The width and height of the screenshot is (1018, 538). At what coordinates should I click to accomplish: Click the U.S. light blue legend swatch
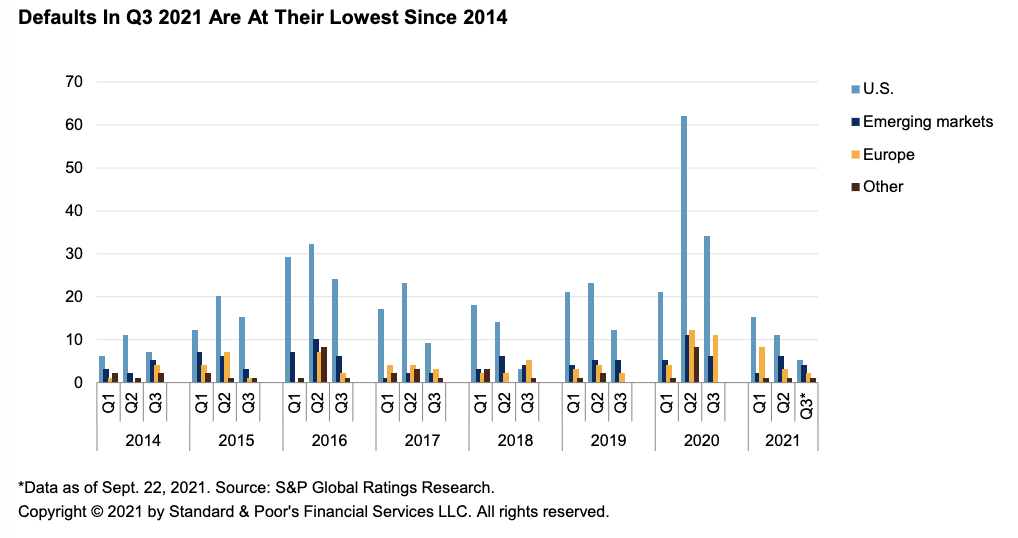pyautogui.click(x=852, y=90)
